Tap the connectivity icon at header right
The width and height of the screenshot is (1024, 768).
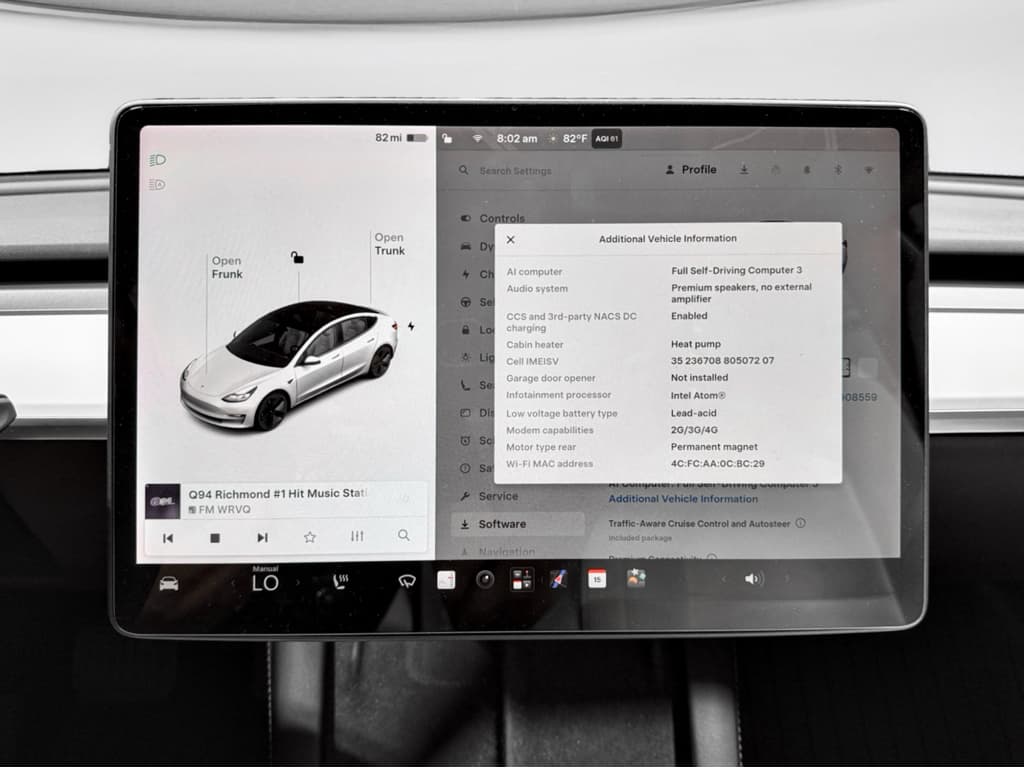869,170
